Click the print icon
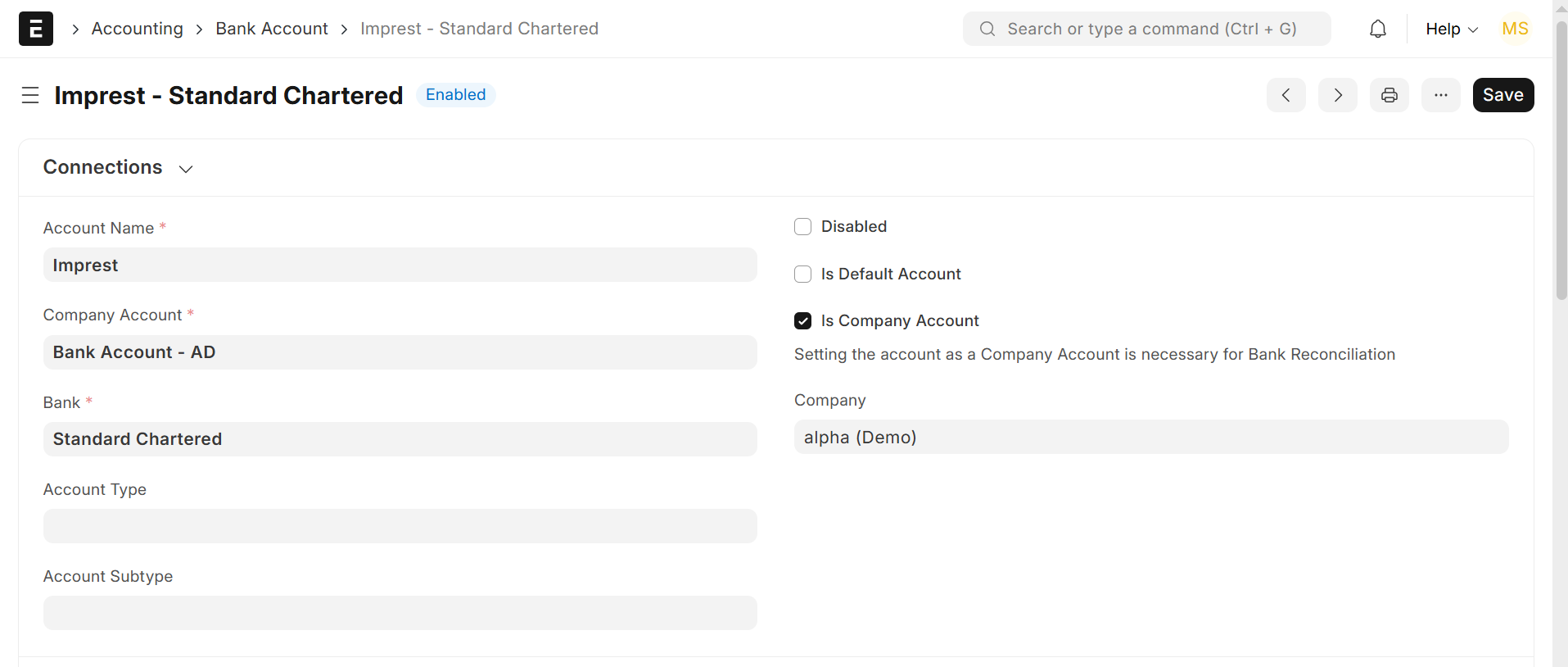The width and height of the screenshot is (1568, 667). click(x=1389, y=95)
